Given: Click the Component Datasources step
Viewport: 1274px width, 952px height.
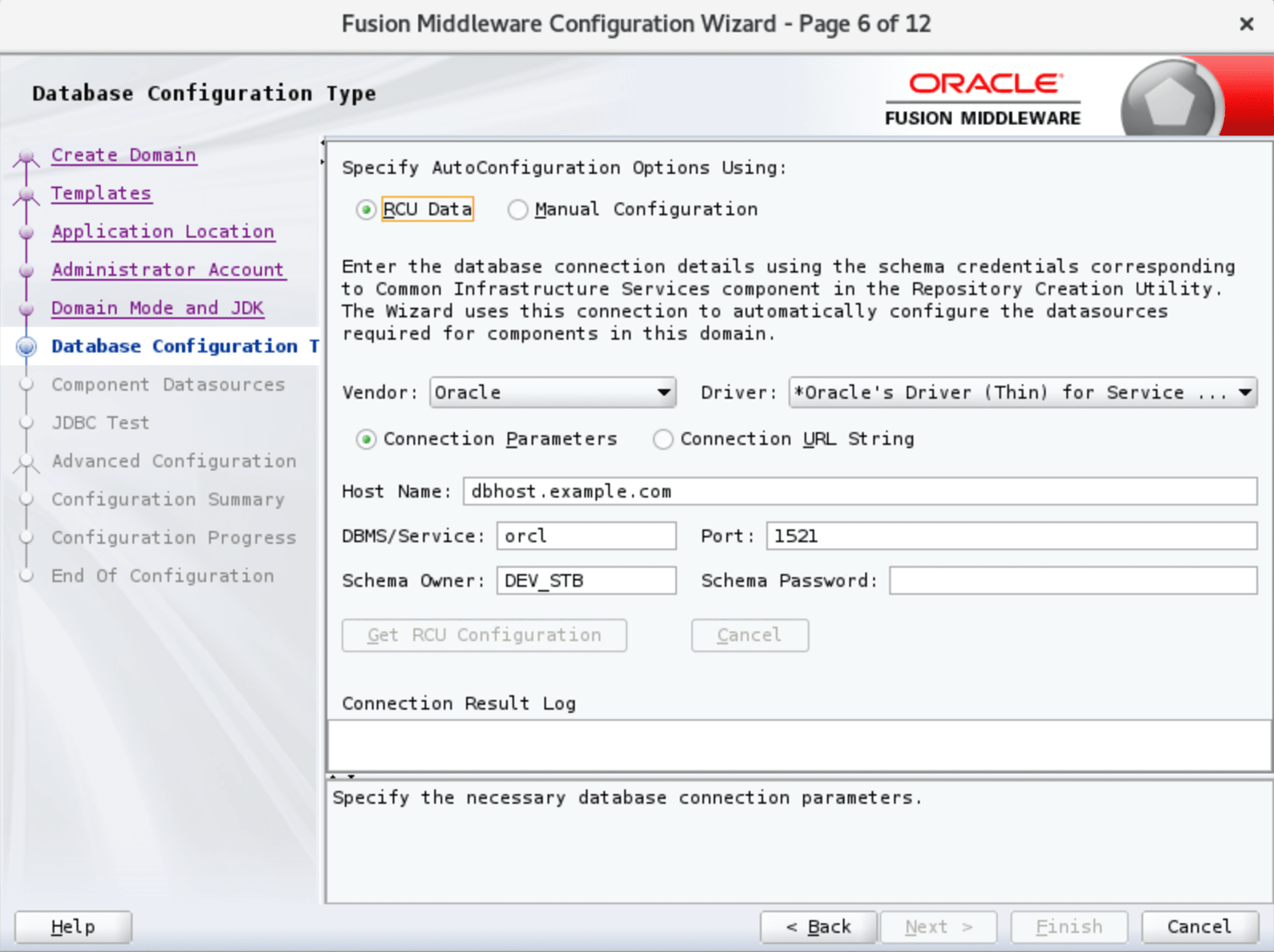Looking at the screenshot, I should 168,385.
